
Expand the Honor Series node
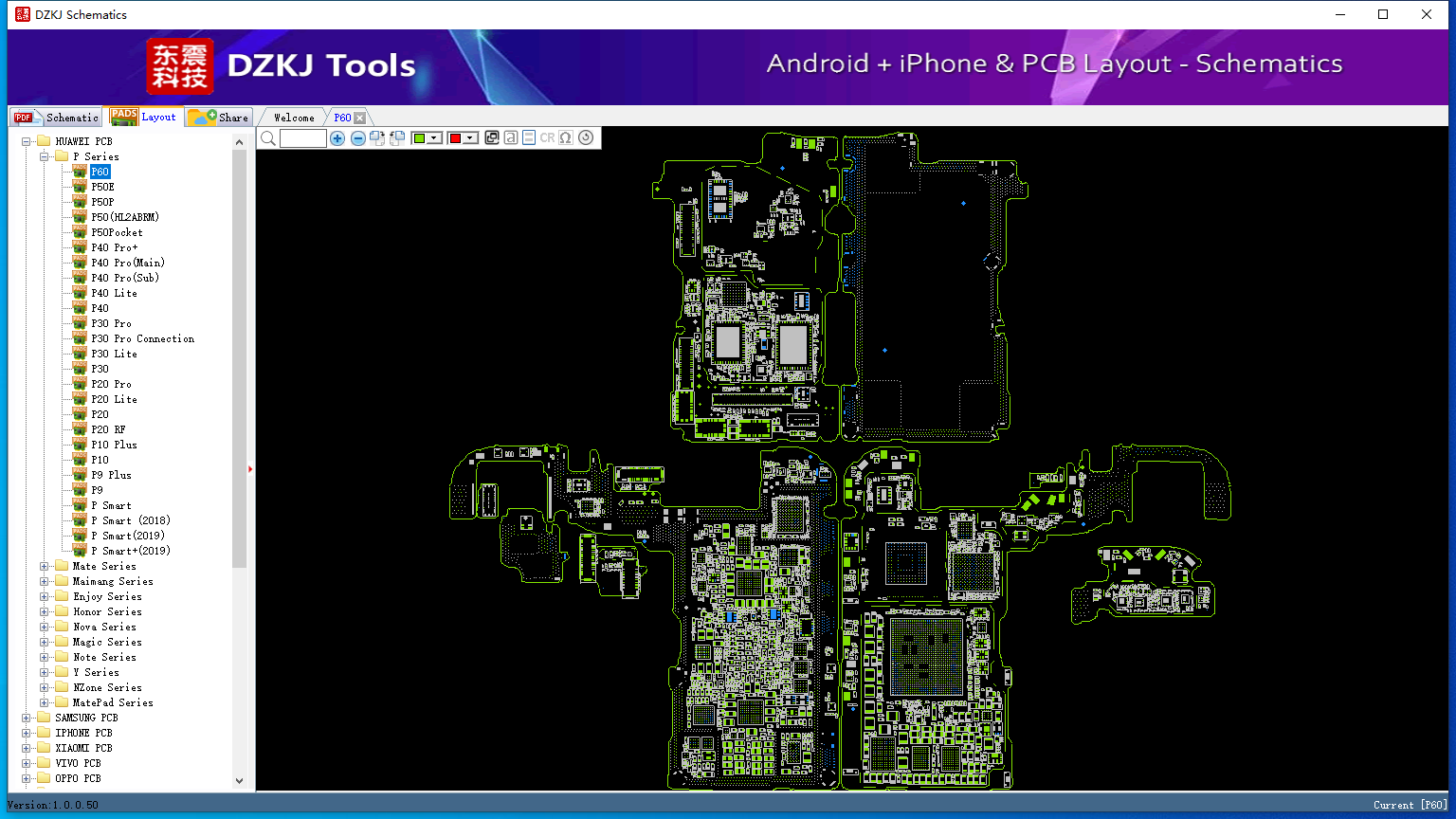[x=45, y=611]
